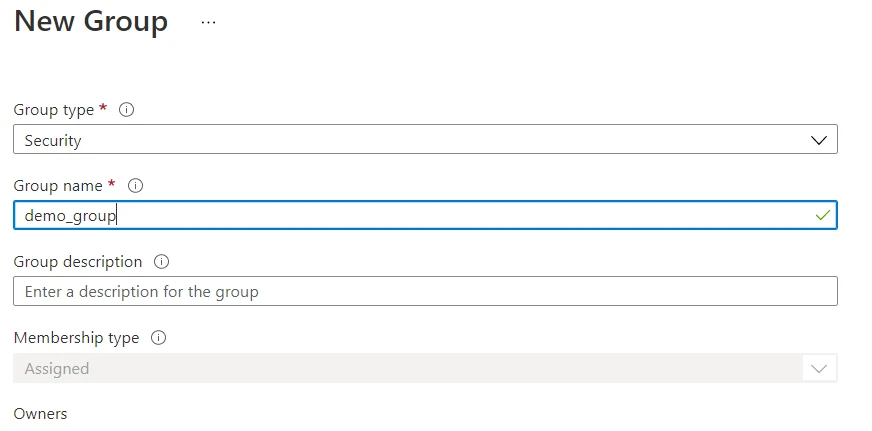Click the info icon next to Group type
Image resolution: width=872 pixels, height=431 pixels.
127,110
